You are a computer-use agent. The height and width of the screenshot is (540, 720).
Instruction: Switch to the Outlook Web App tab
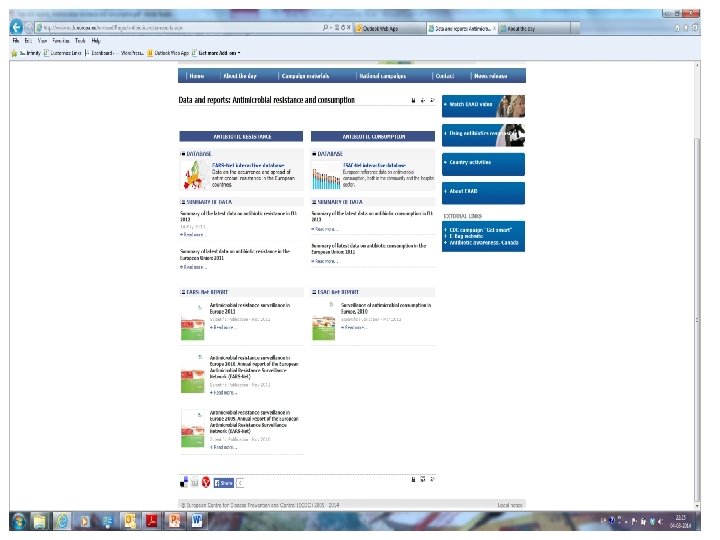pyautogui.click(x=390, y=28)
